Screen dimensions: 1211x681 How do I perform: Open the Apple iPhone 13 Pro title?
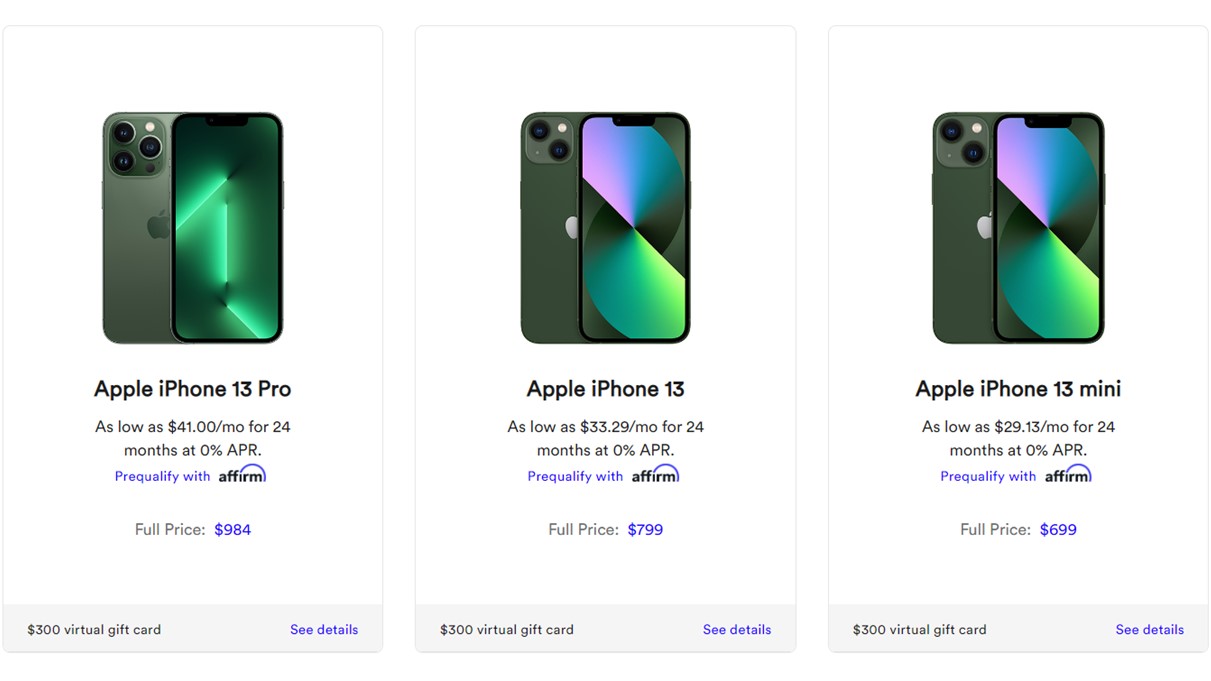click(x=193, y=389)
